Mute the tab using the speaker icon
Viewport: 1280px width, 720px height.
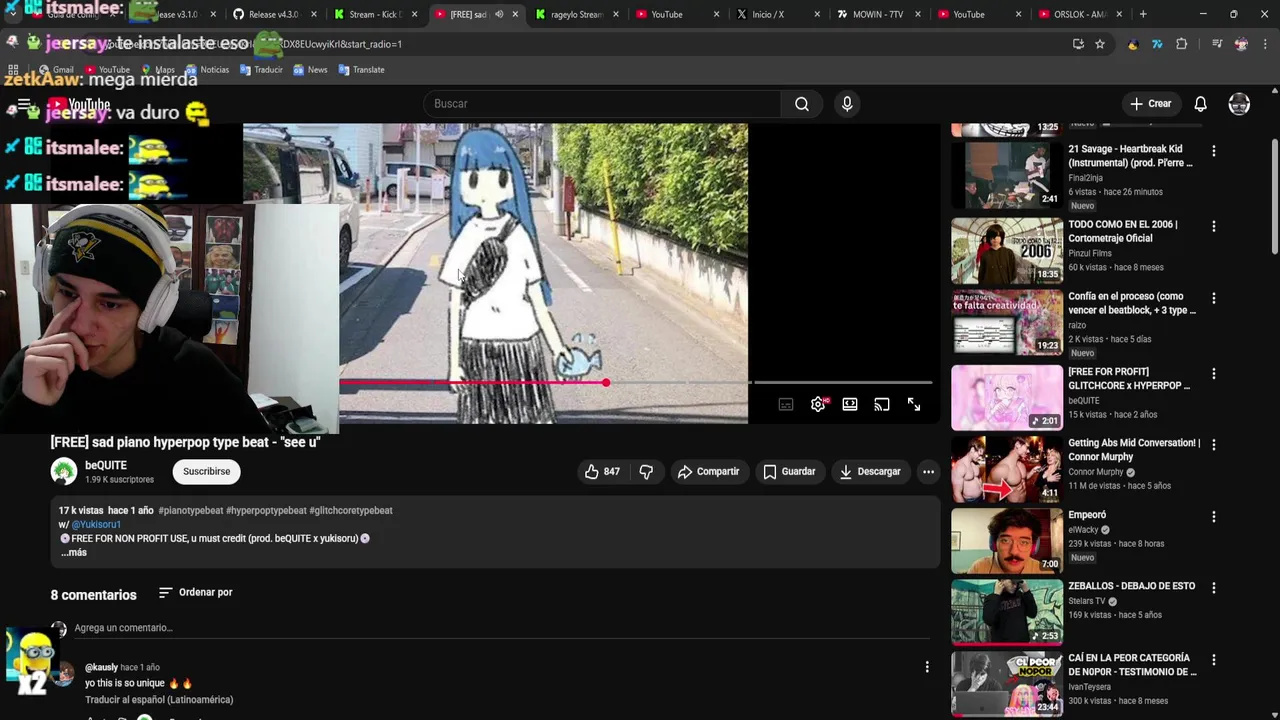pyautogui.click(x=499, y=14)
